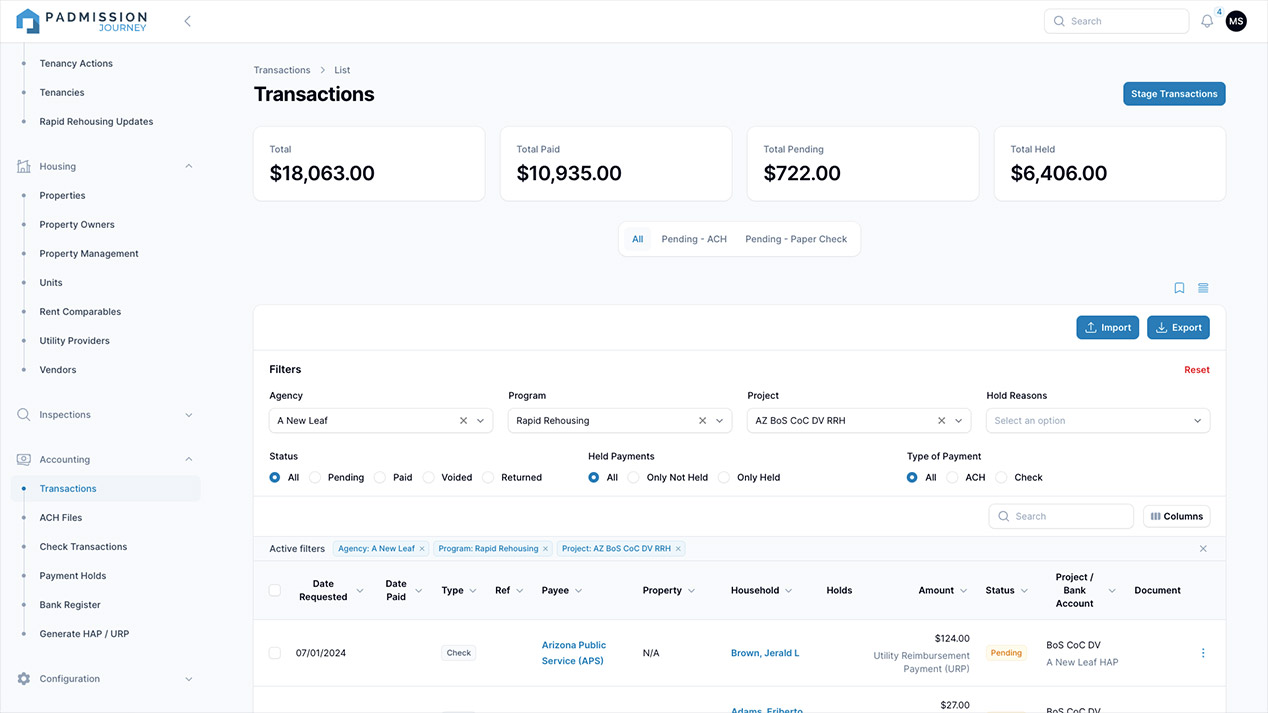The height and width of the screenshot is (713, 1268).
Task: Open the notifications bell
Action: pyautogui.click(x=1207, y=21)
